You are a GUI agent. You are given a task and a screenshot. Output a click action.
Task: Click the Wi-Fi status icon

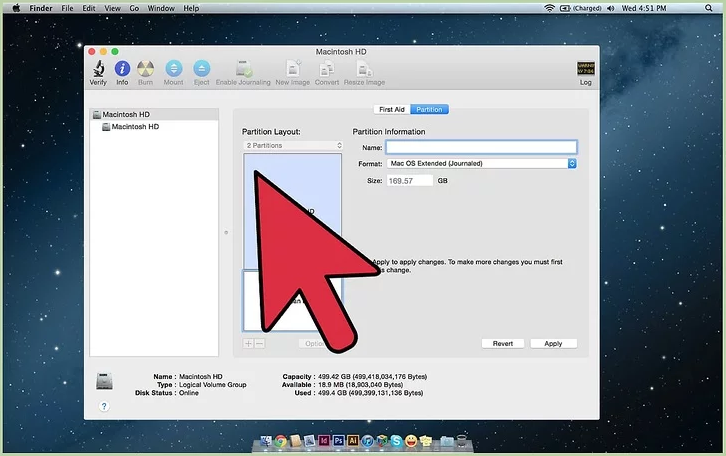tap(549, 8)
